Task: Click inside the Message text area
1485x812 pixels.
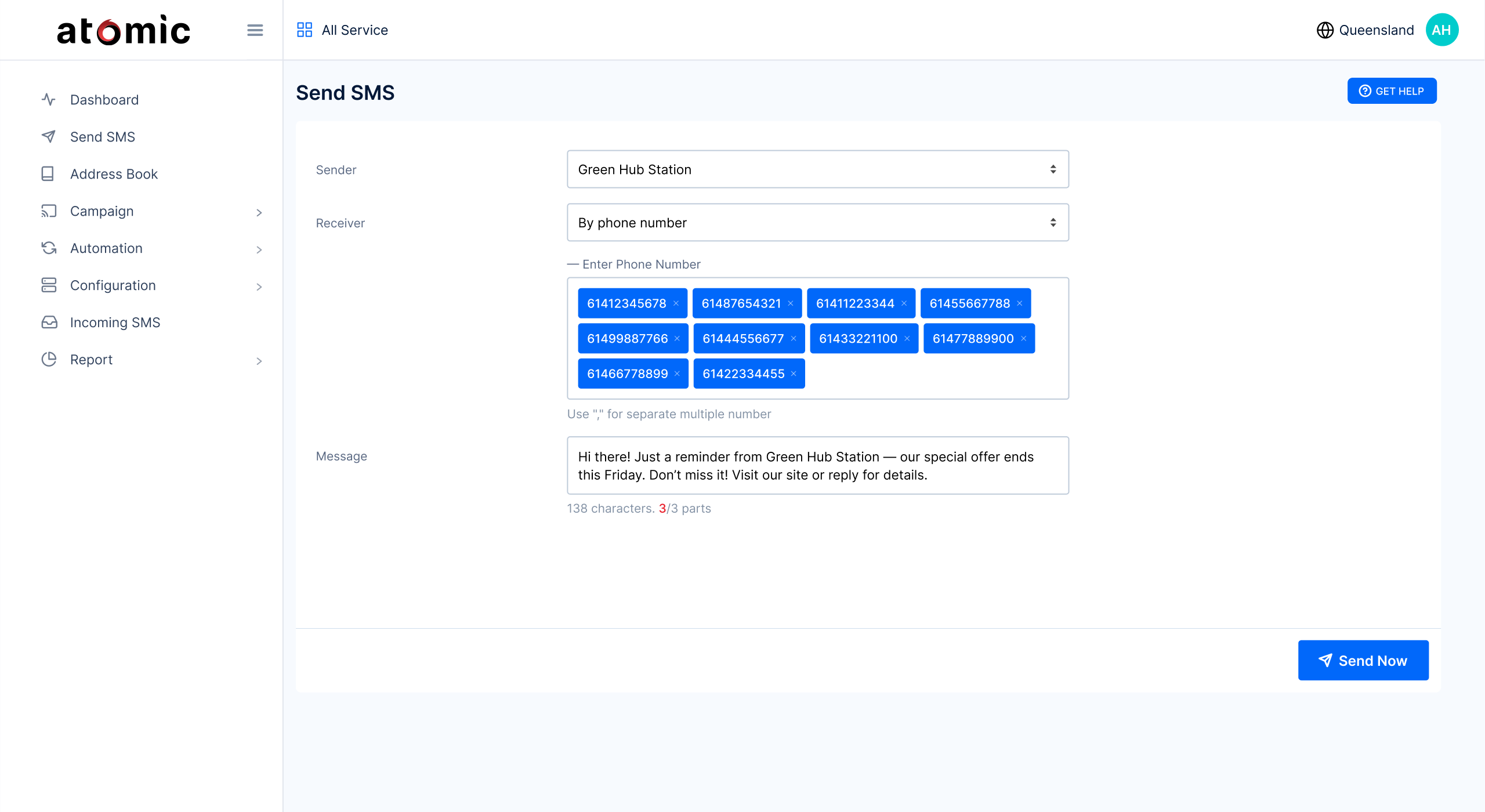Action: (x=817, y=466)
